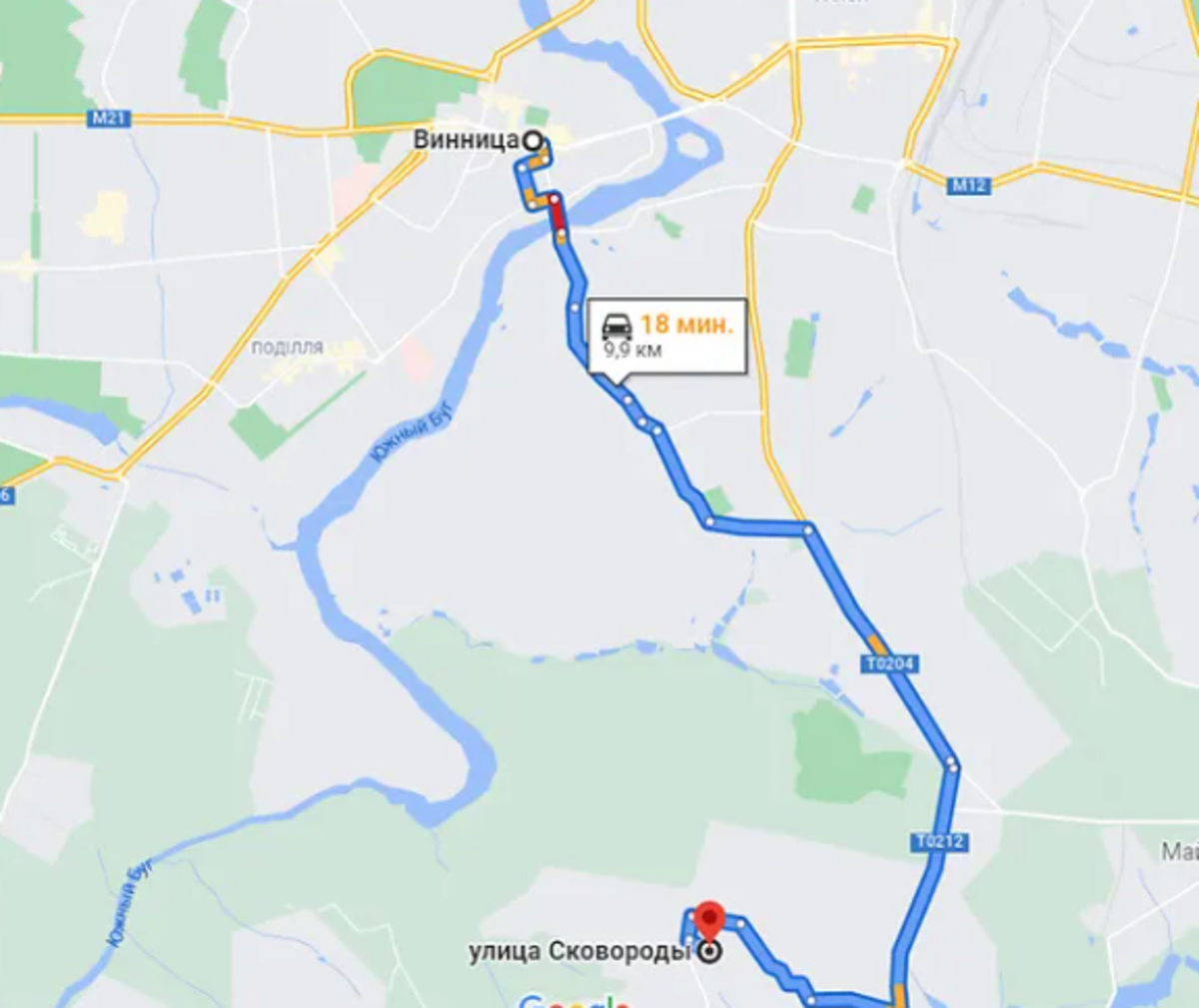Select the 18 мин. route time label

click(686, 325)
